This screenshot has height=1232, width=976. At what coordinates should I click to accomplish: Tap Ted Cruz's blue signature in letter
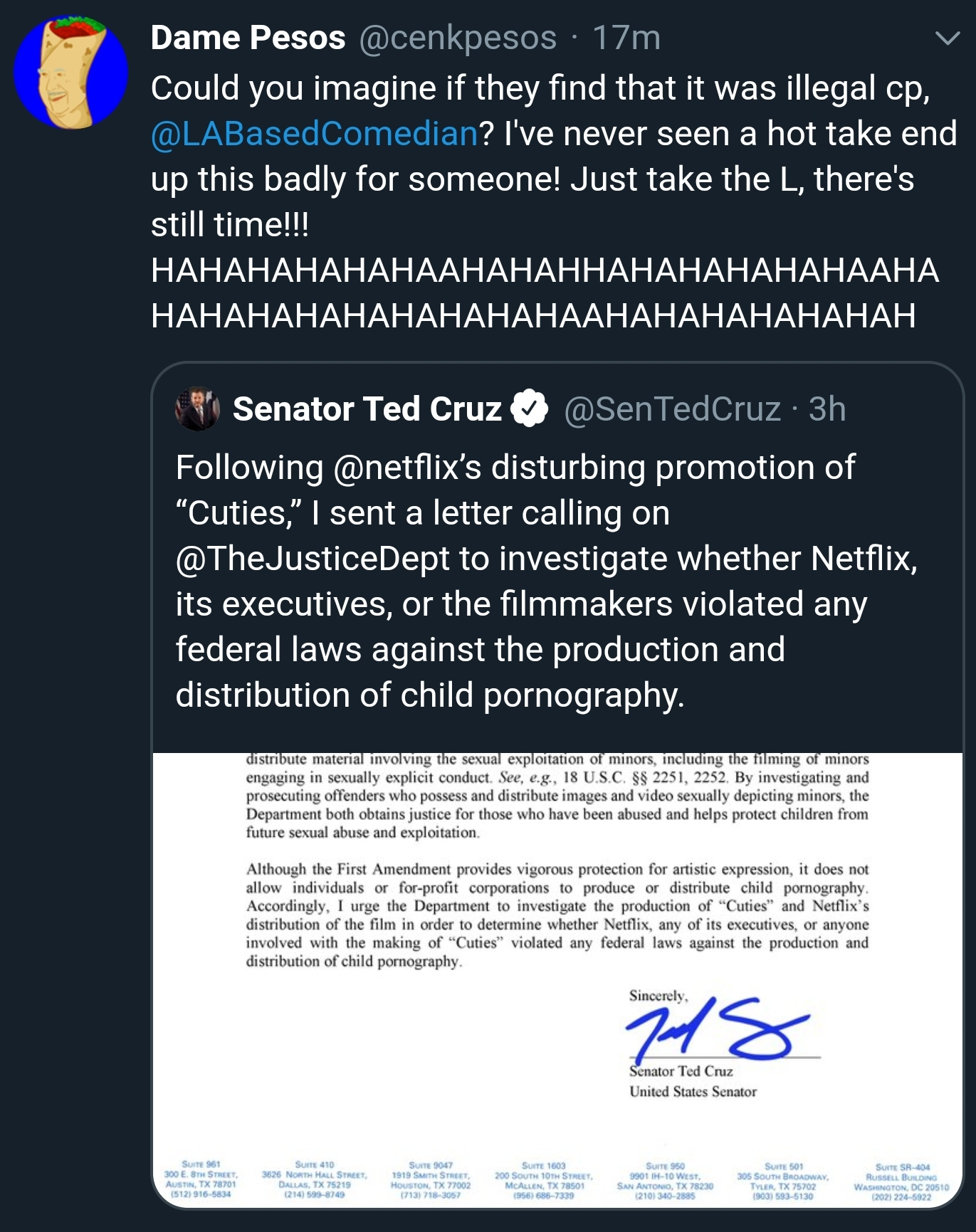tap(718, 1027)
